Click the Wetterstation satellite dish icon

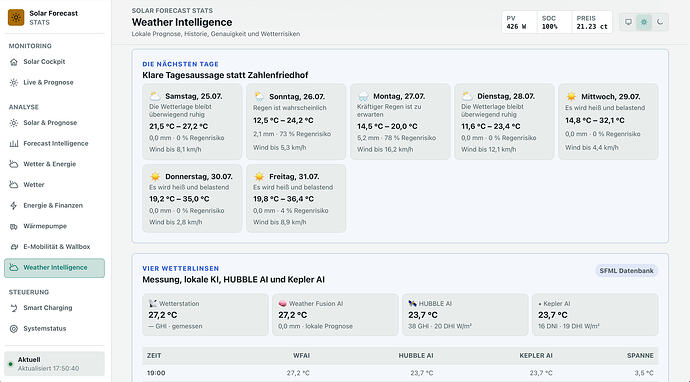(x=153, y=304)
